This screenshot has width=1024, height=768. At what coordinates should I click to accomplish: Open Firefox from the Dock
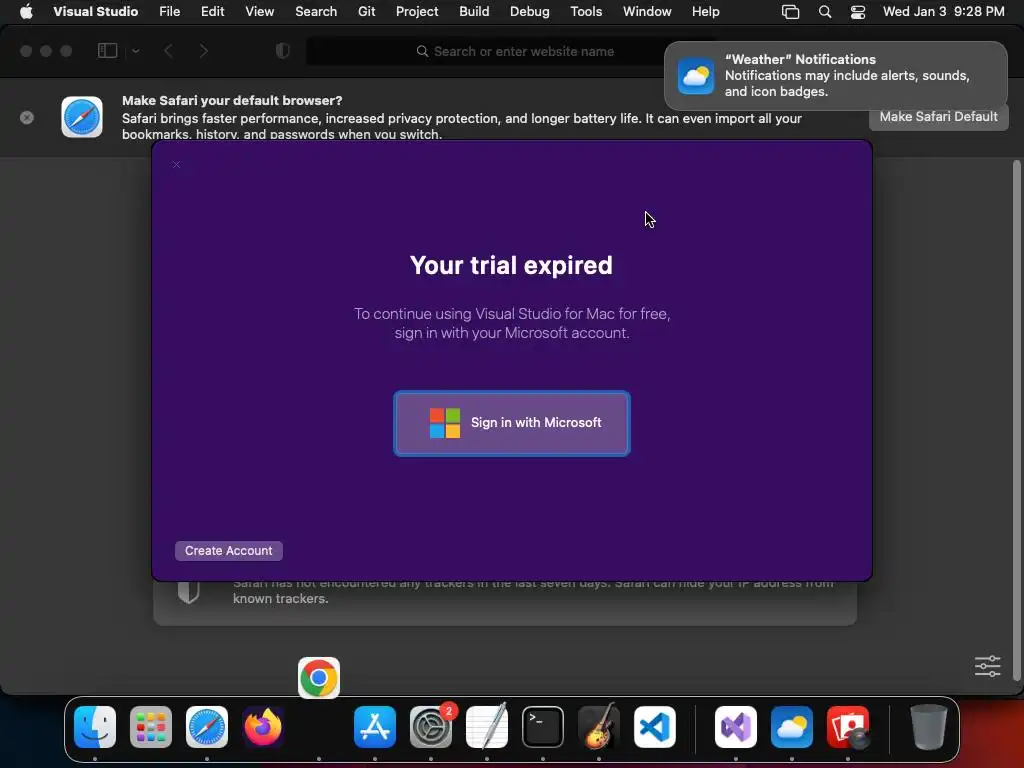click(x=263, y=727)
